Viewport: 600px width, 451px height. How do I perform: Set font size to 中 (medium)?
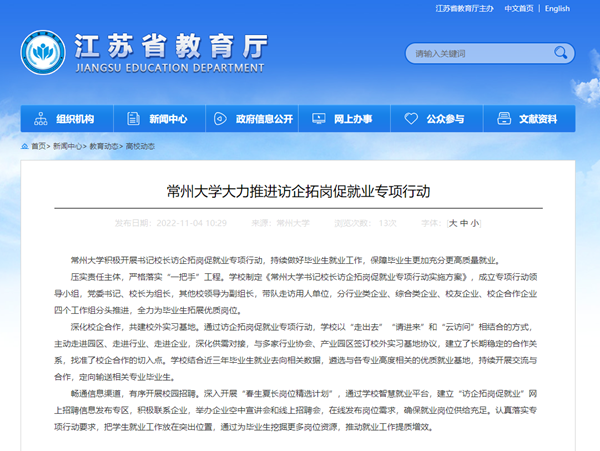click(464, 223)
